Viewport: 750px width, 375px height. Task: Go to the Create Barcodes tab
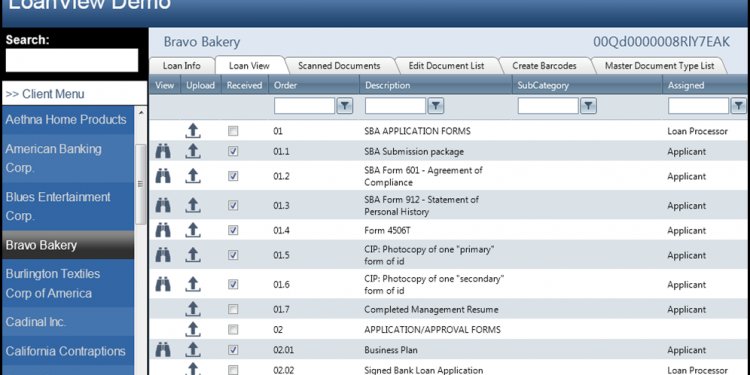click(544, 66)
